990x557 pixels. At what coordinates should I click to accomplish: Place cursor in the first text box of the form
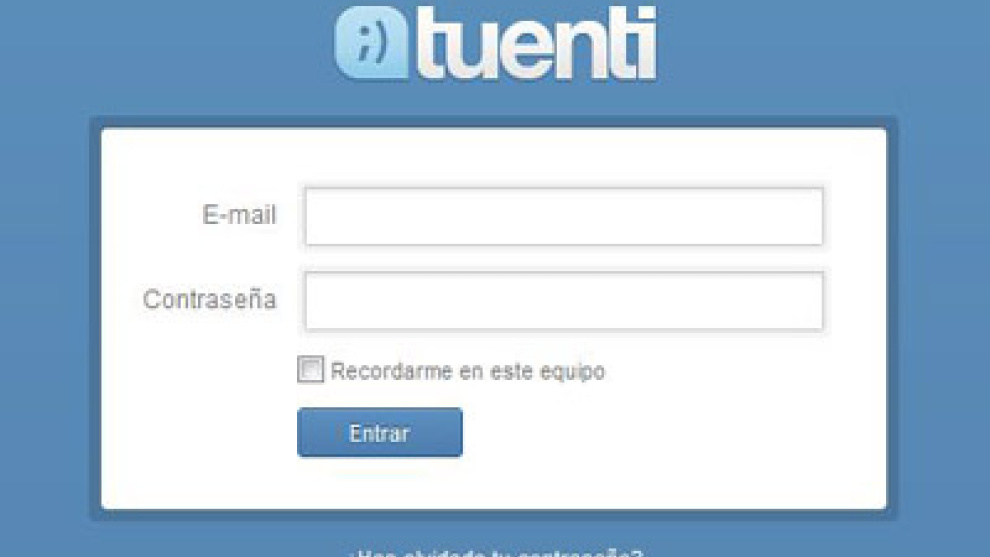pos(564,216)
